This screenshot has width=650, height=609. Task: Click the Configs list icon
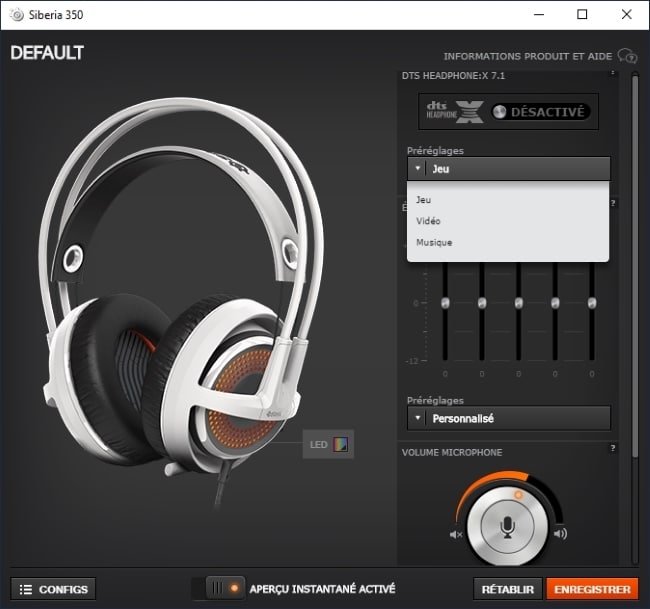point(26,590)
